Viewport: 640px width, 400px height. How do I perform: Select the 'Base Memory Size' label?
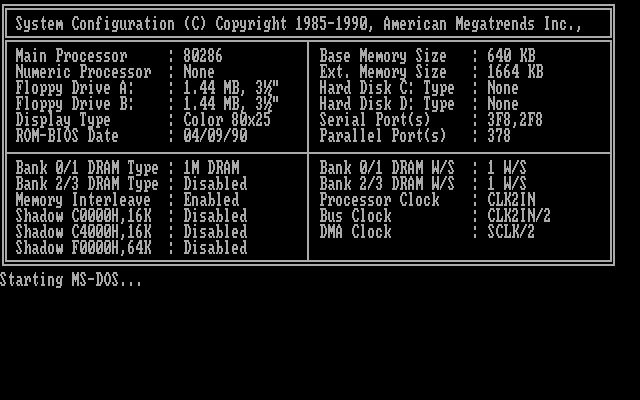pyautogui.click(x=383, y=56)
